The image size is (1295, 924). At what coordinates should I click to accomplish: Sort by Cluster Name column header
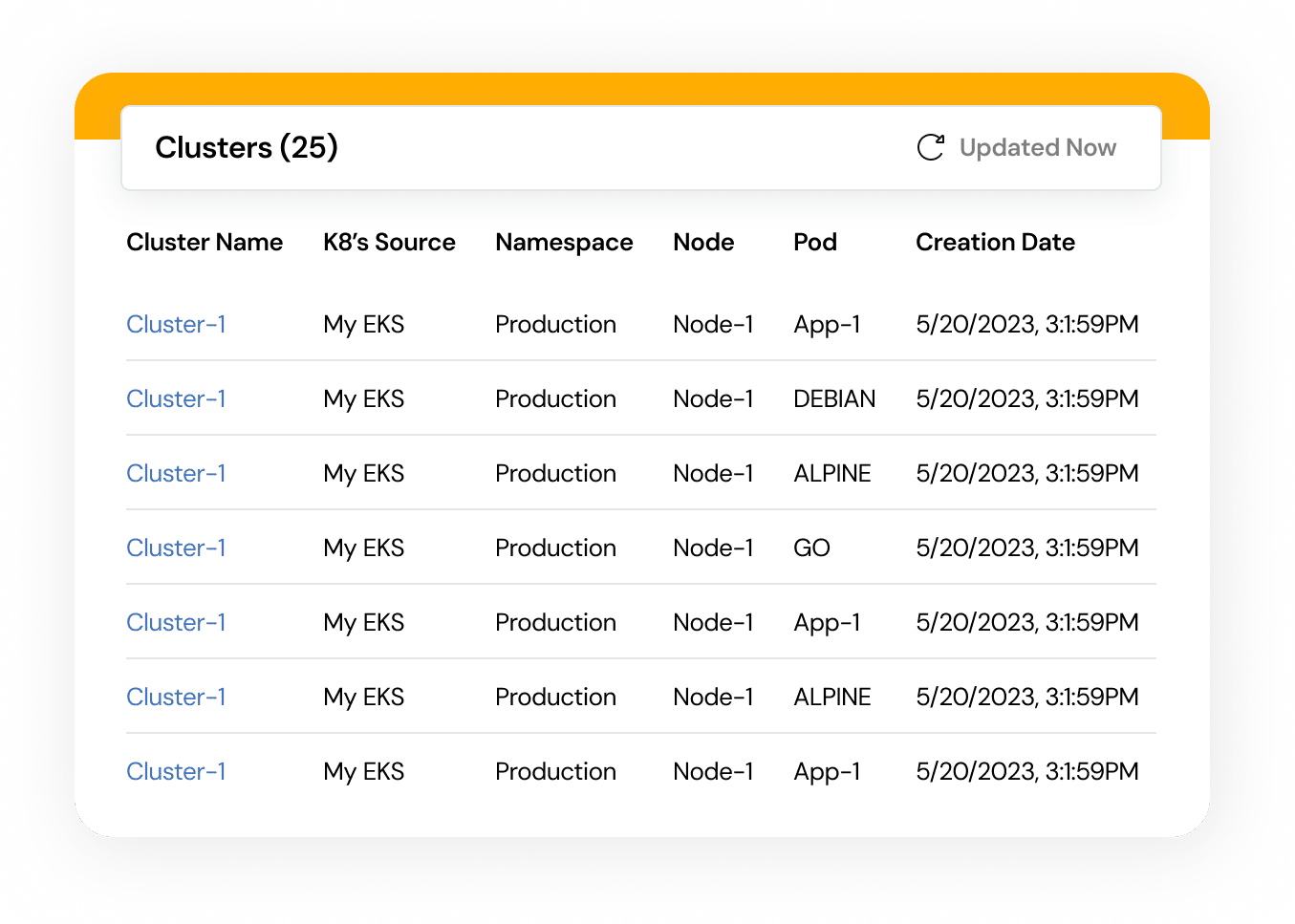pos(205,243)
